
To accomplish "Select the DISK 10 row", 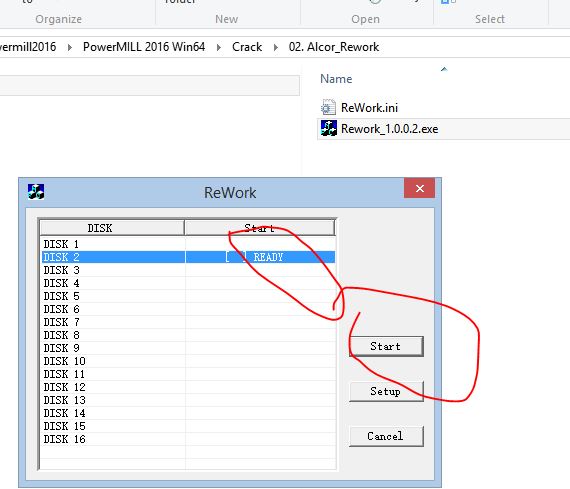I will [188, 361].
